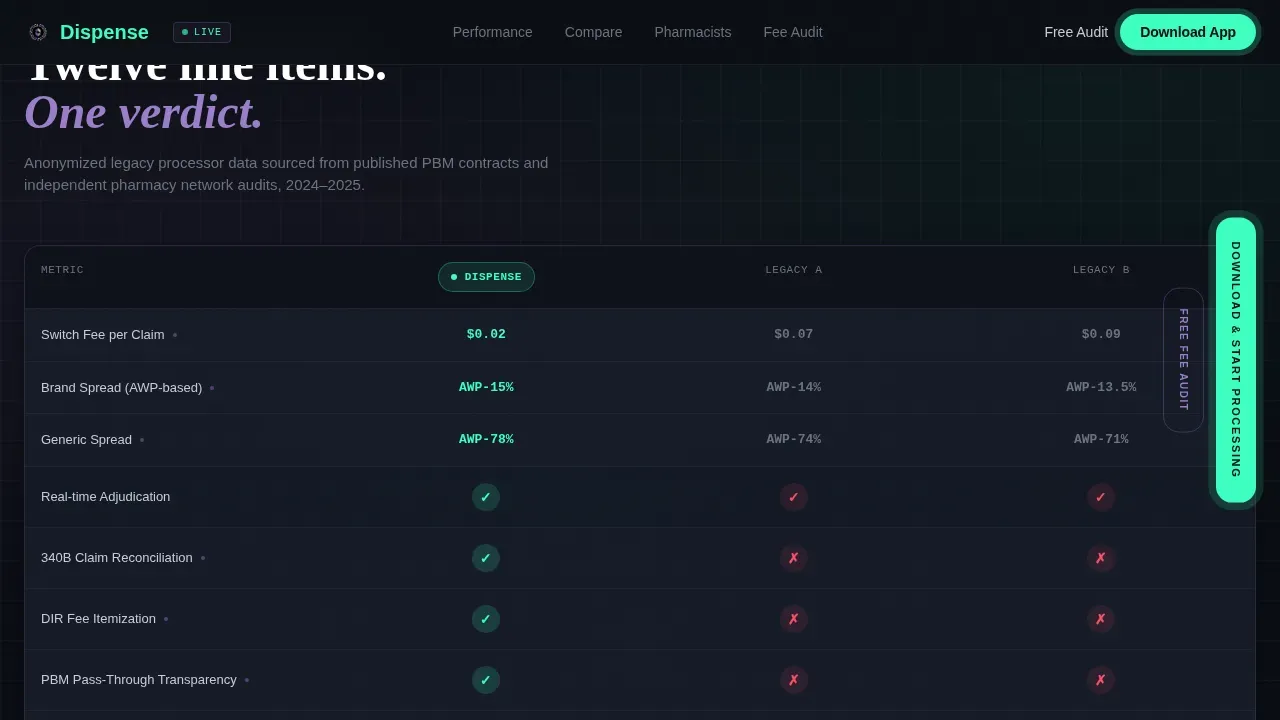1280x720 pixels.
Task: Click the Legacy B X for DIR Fee Itemization
Action: point(1101,619)
